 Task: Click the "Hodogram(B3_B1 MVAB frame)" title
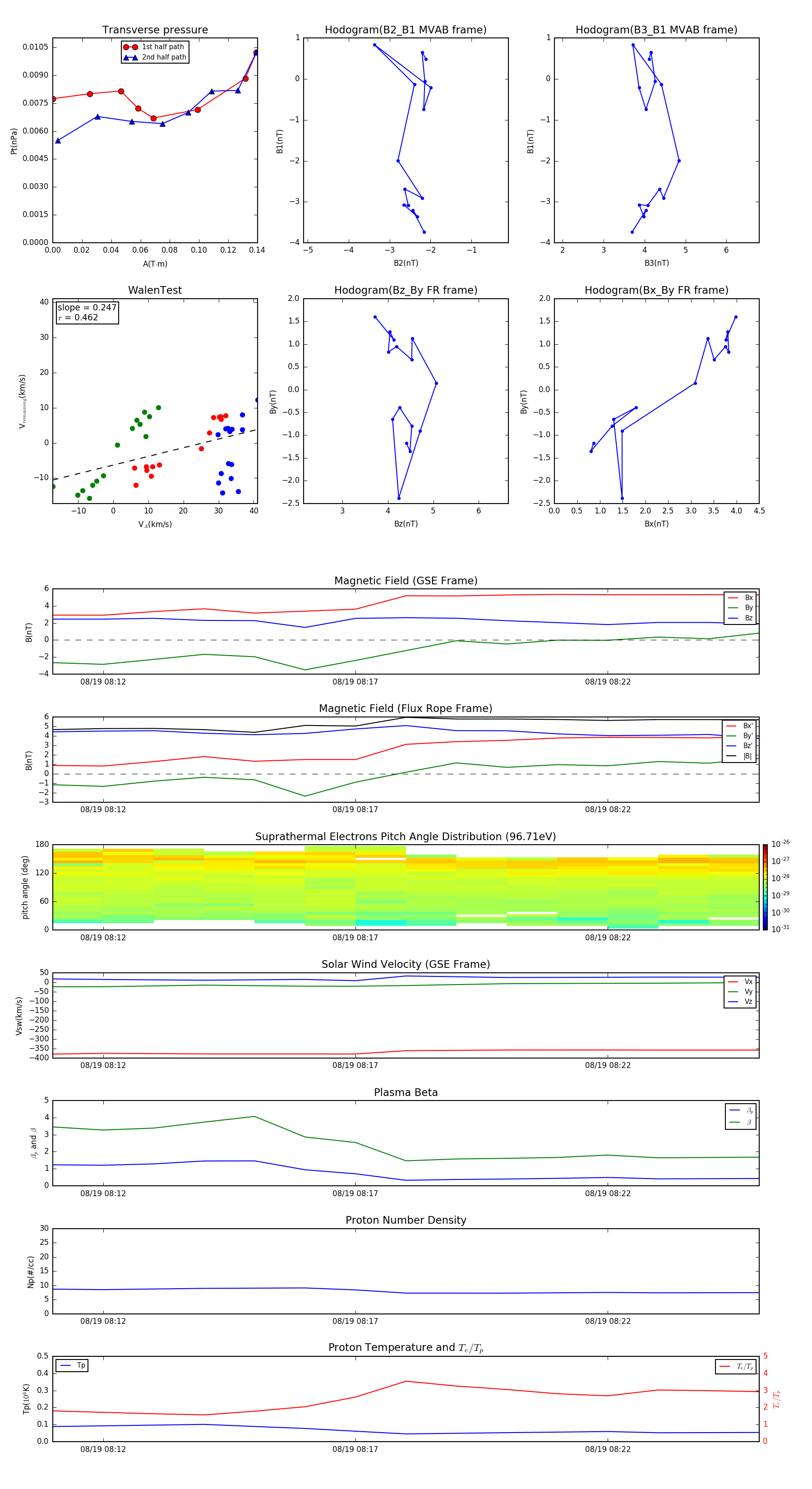pyautogui.click(x=656, y=30)
